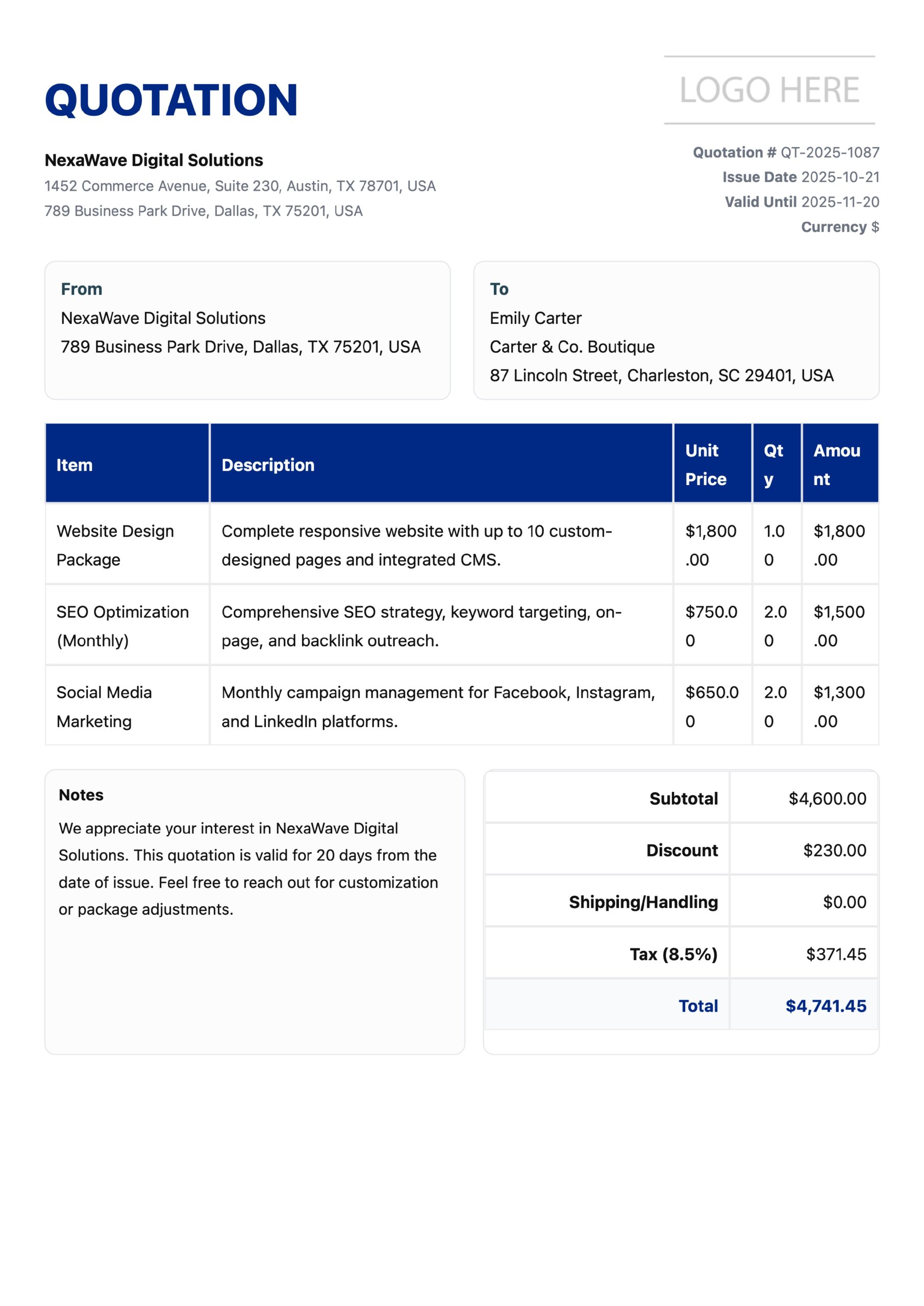Viewport: 924px width, 1306px height.
Task: Select the Subtotal amount $4,600.00
Action: pyautogui.click(x=827, y=798)
